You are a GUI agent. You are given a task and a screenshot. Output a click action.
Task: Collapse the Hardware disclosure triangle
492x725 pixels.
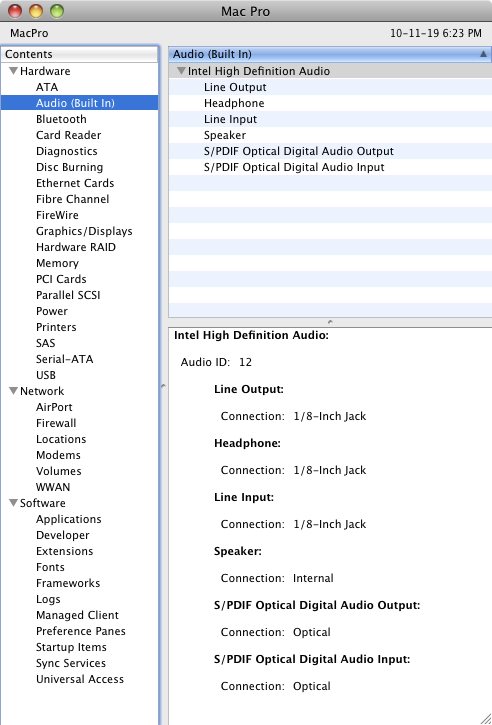tap(13, 71)
